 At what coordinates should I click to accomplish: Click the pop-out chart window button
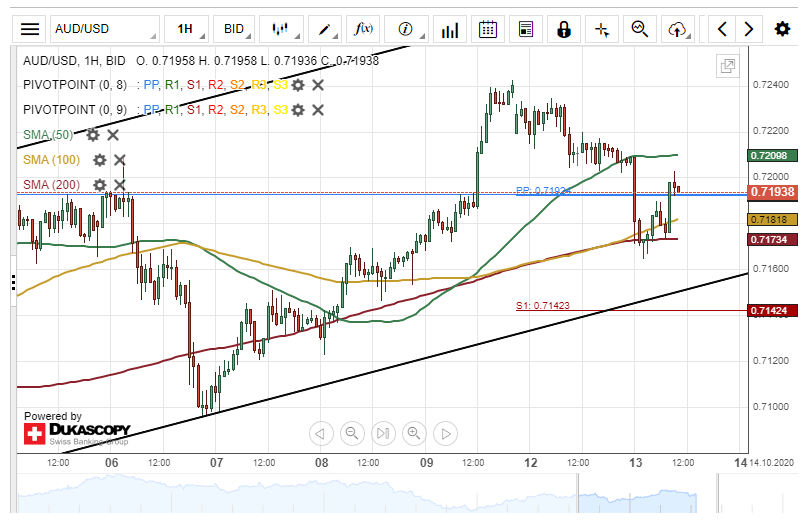pyautogui.click(x=727, y=67)
